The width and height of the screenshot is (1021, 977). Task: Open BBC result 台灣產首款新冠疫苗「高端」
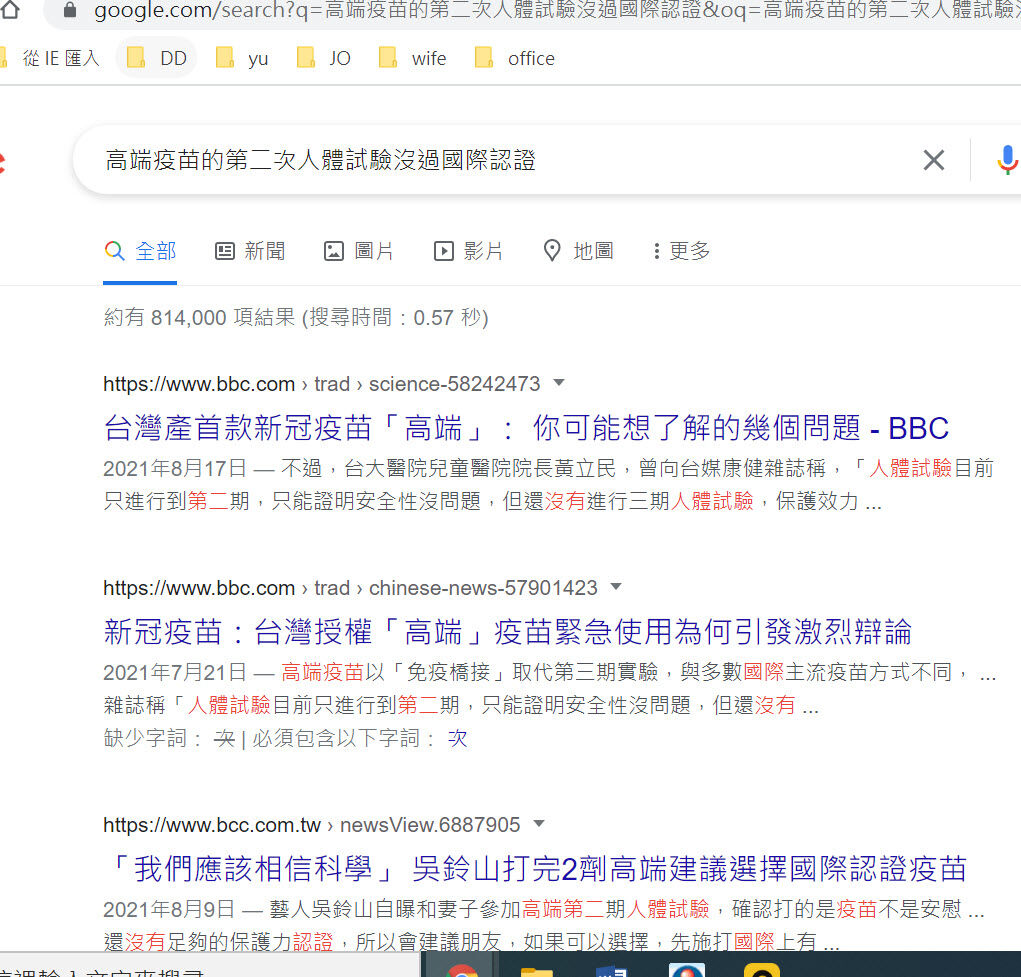coord(526,429)
